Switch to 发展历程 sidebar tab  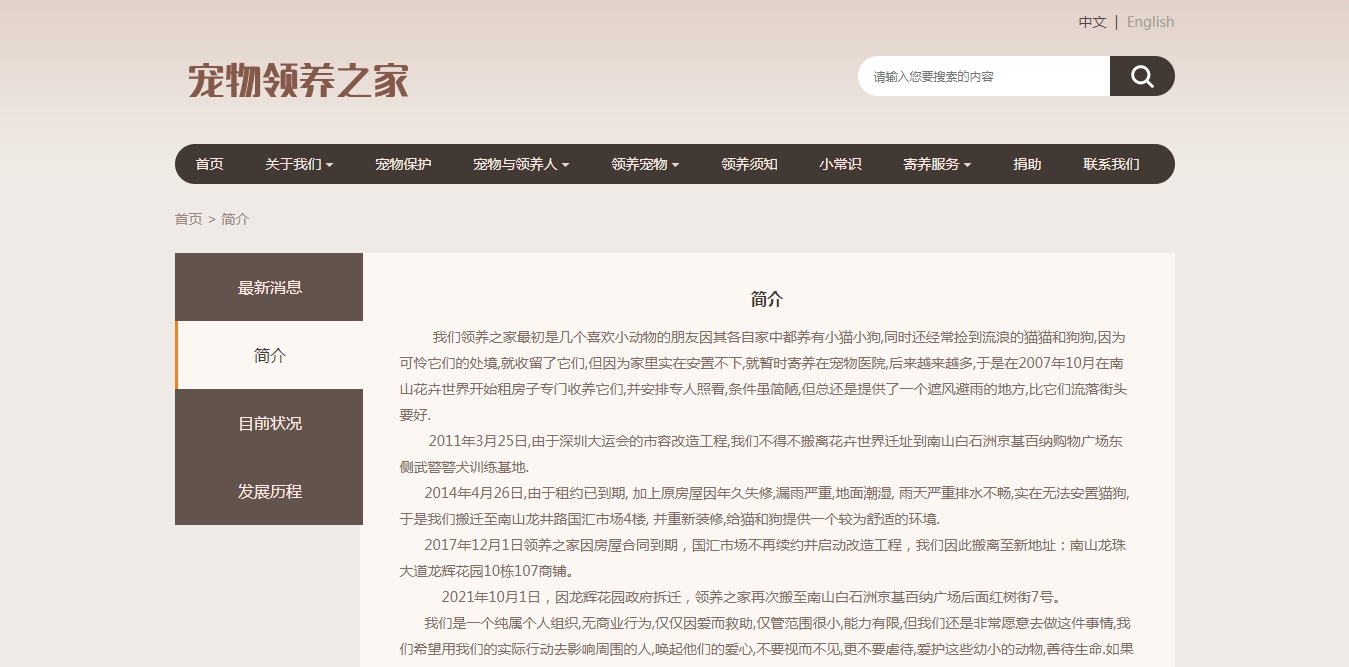269,492
